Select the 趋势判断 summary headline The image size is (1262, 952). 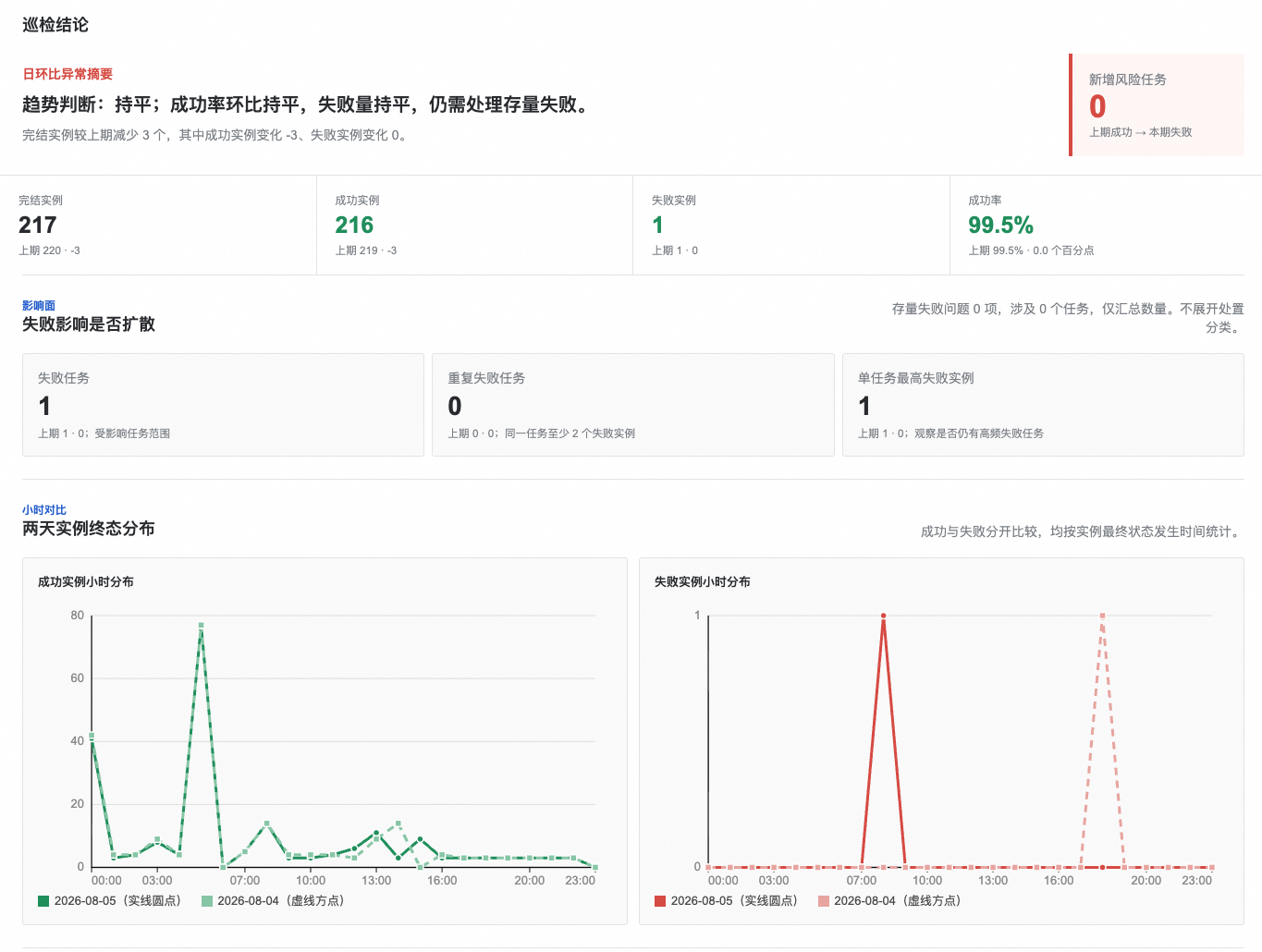point(308,104)
